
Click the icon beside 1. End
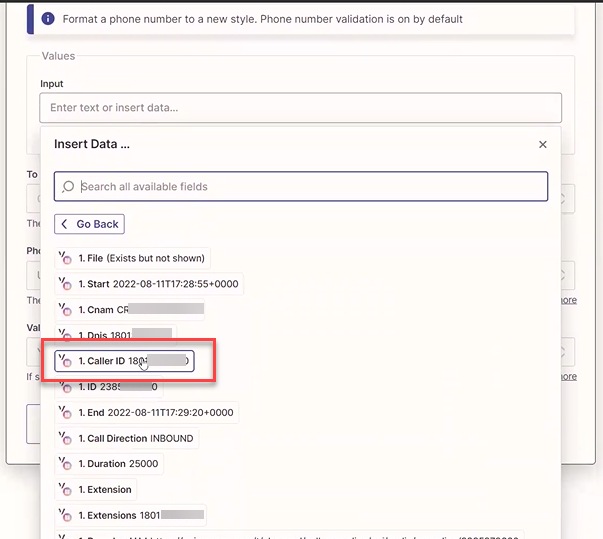click(x=65, y=412)
